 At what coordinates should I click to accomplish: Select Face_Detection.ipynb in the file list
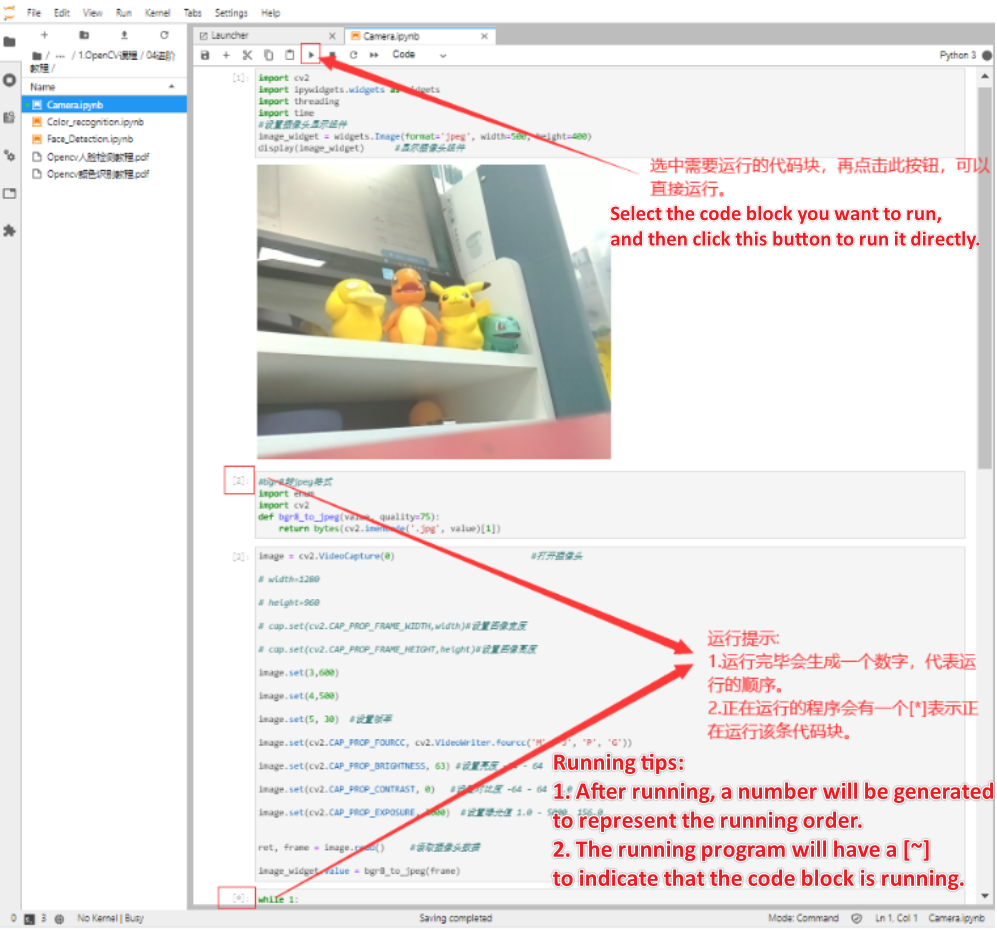(104, 139)
